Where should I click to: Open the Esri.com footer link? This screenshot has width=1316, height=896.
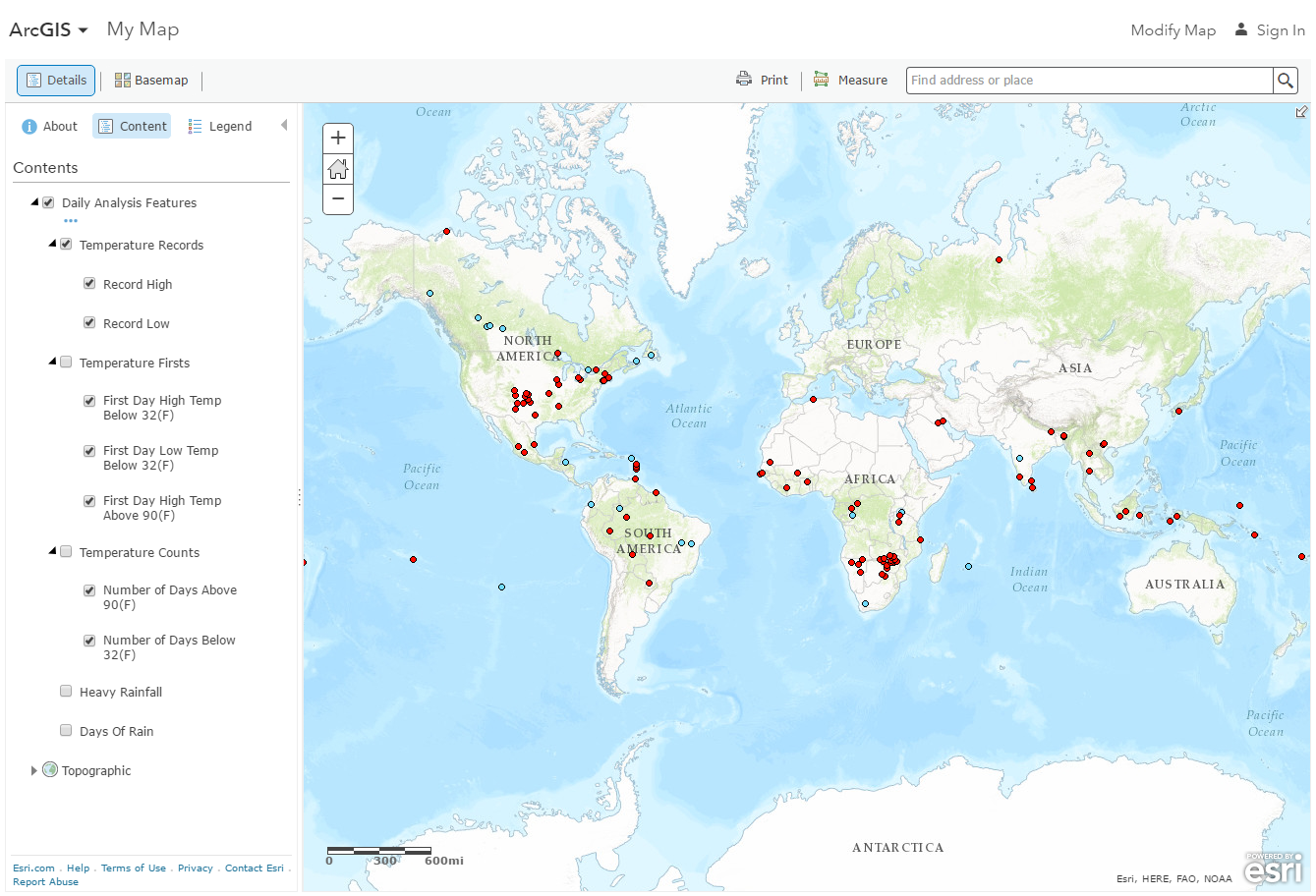click(33, 868)
